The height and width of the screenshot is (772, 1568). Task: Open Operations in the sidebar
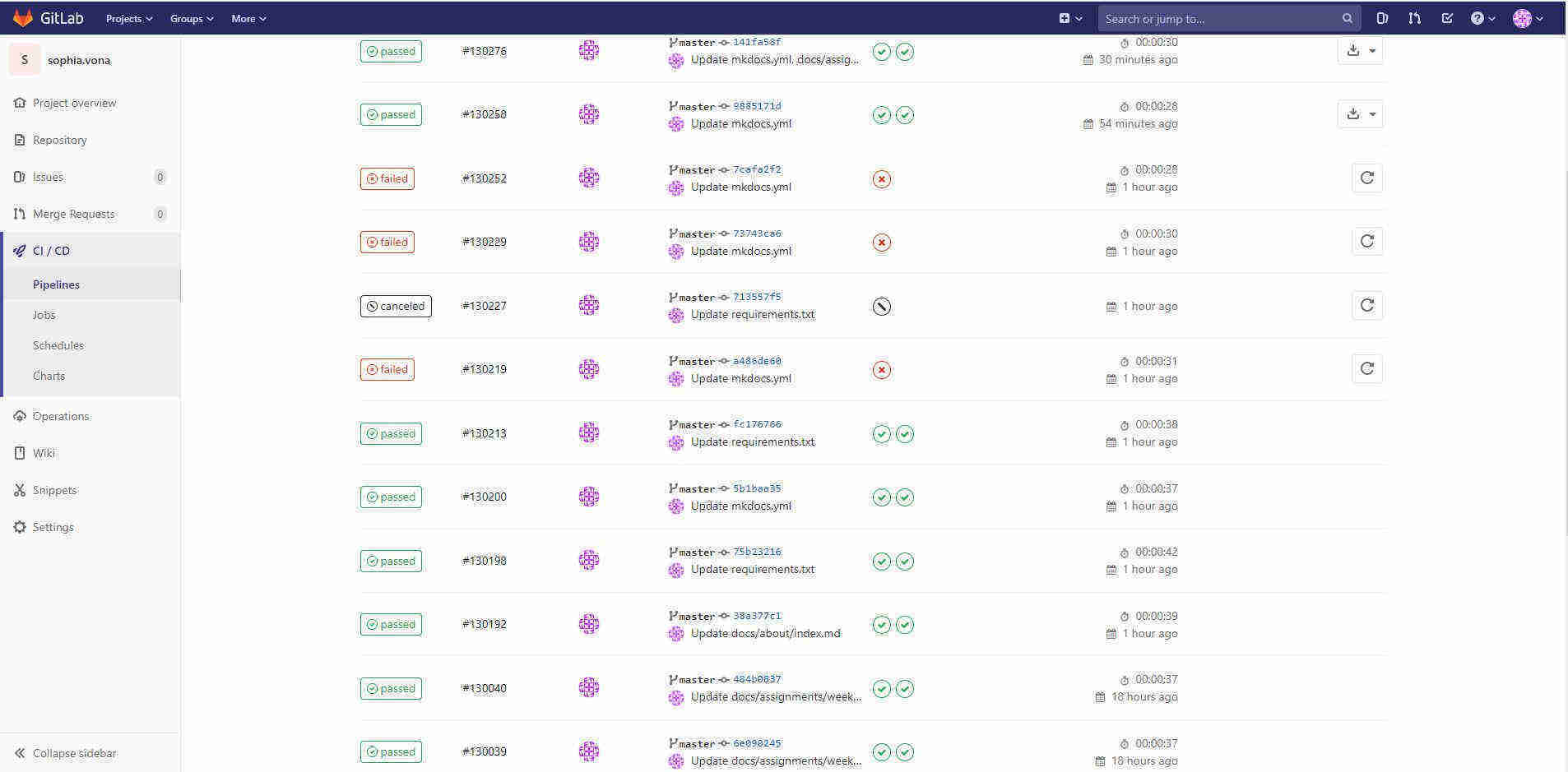[x=61, y=416]
